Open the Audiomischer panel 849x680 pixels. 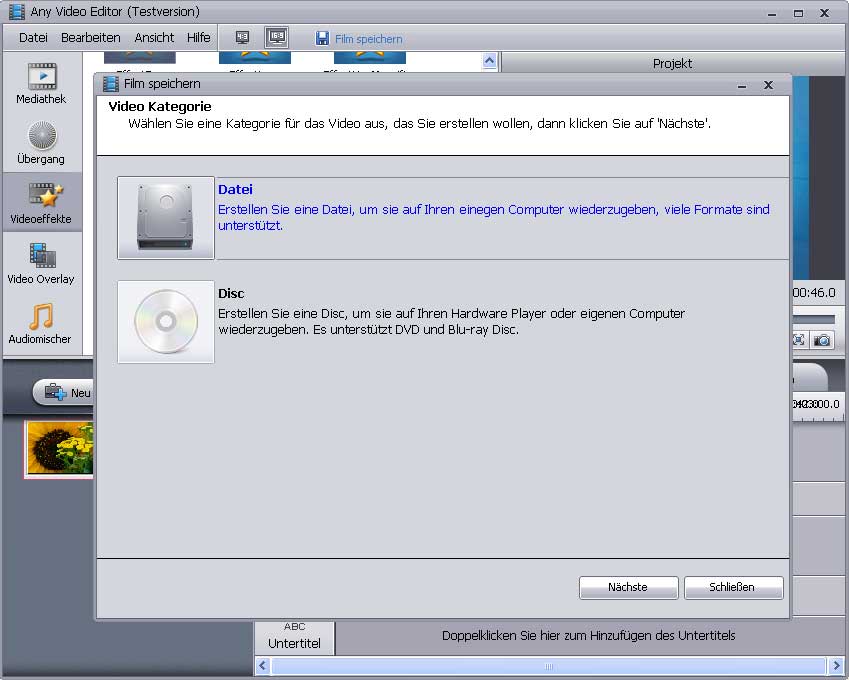[41, 323]
